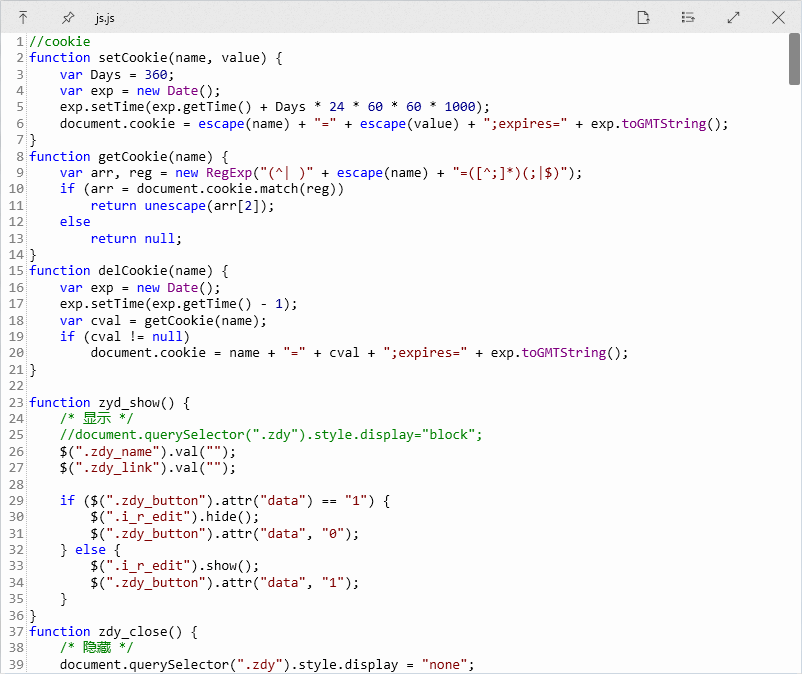This screenshot has width=802, height=674.
Task: Click the value 360 on line 3
Action: point(156,75)
